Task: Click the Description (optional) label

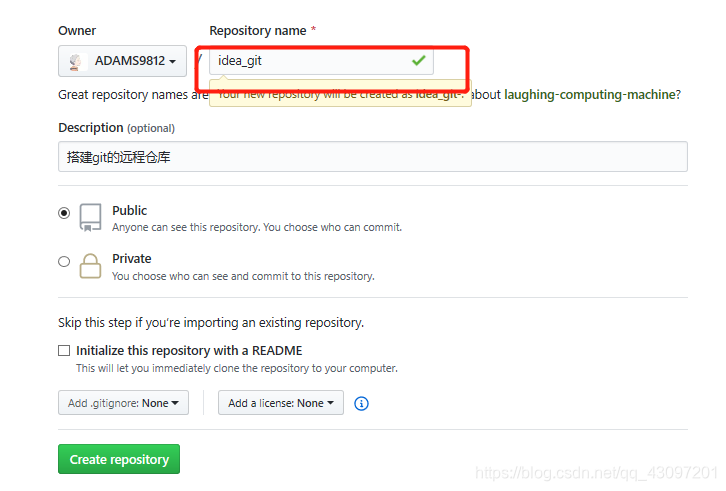Action: click(117, 128)
